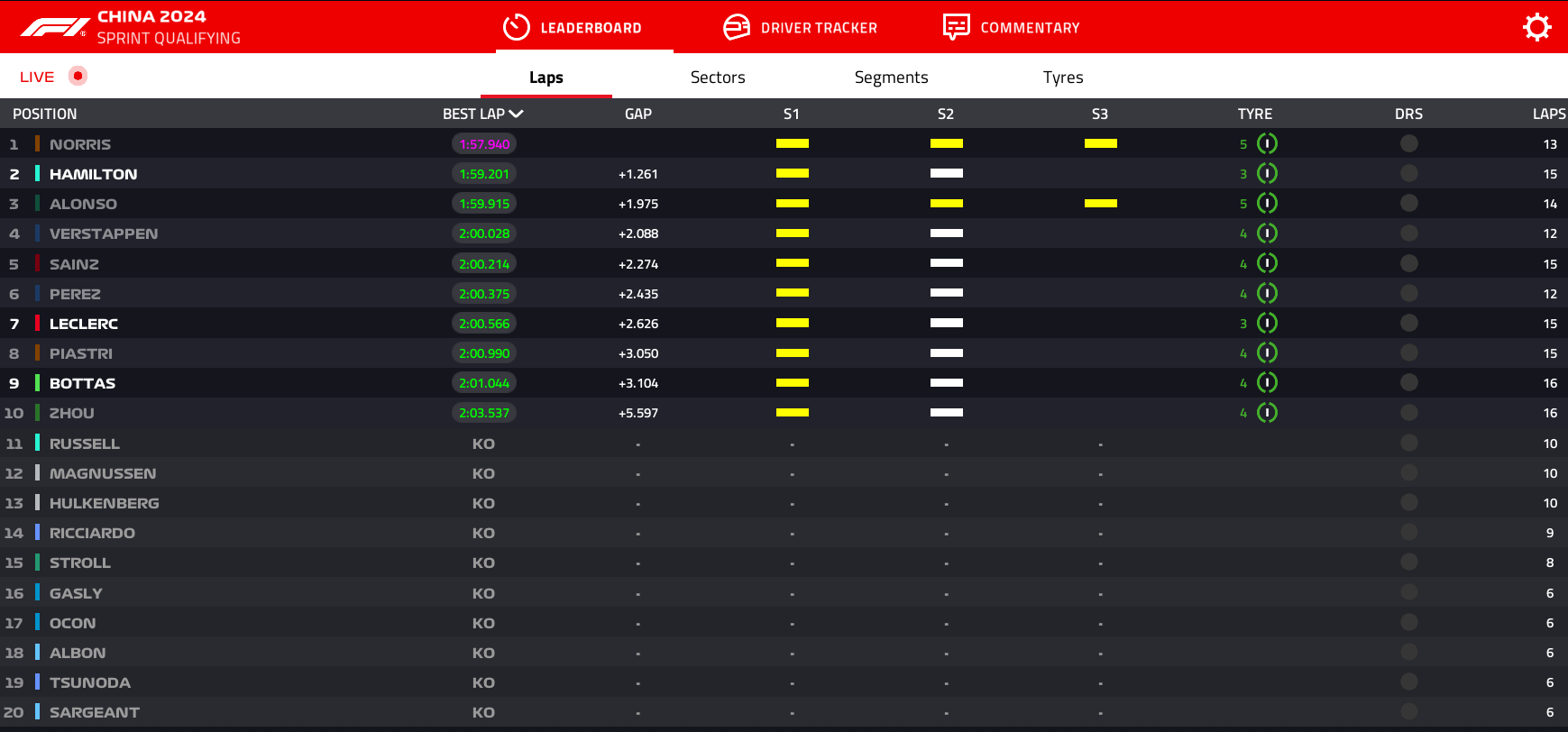Click Norris DRS indicator dot
Screen dimensions: 1568x732
point(1409,143)
